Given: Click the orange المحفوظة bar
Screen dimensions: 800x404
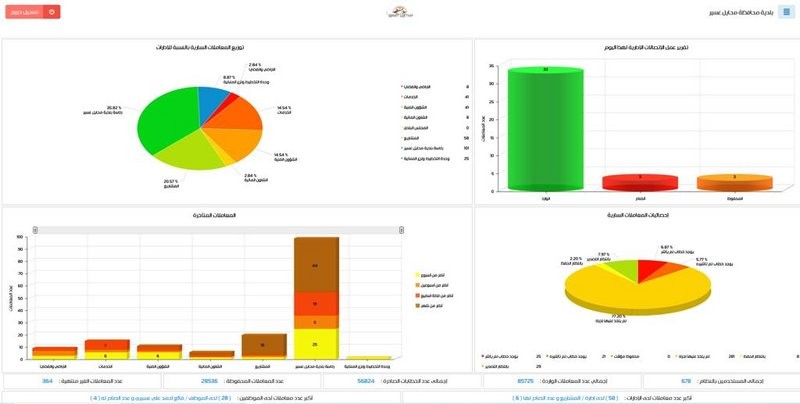Looking at the screenshot, I should click(x=733, y=183).
